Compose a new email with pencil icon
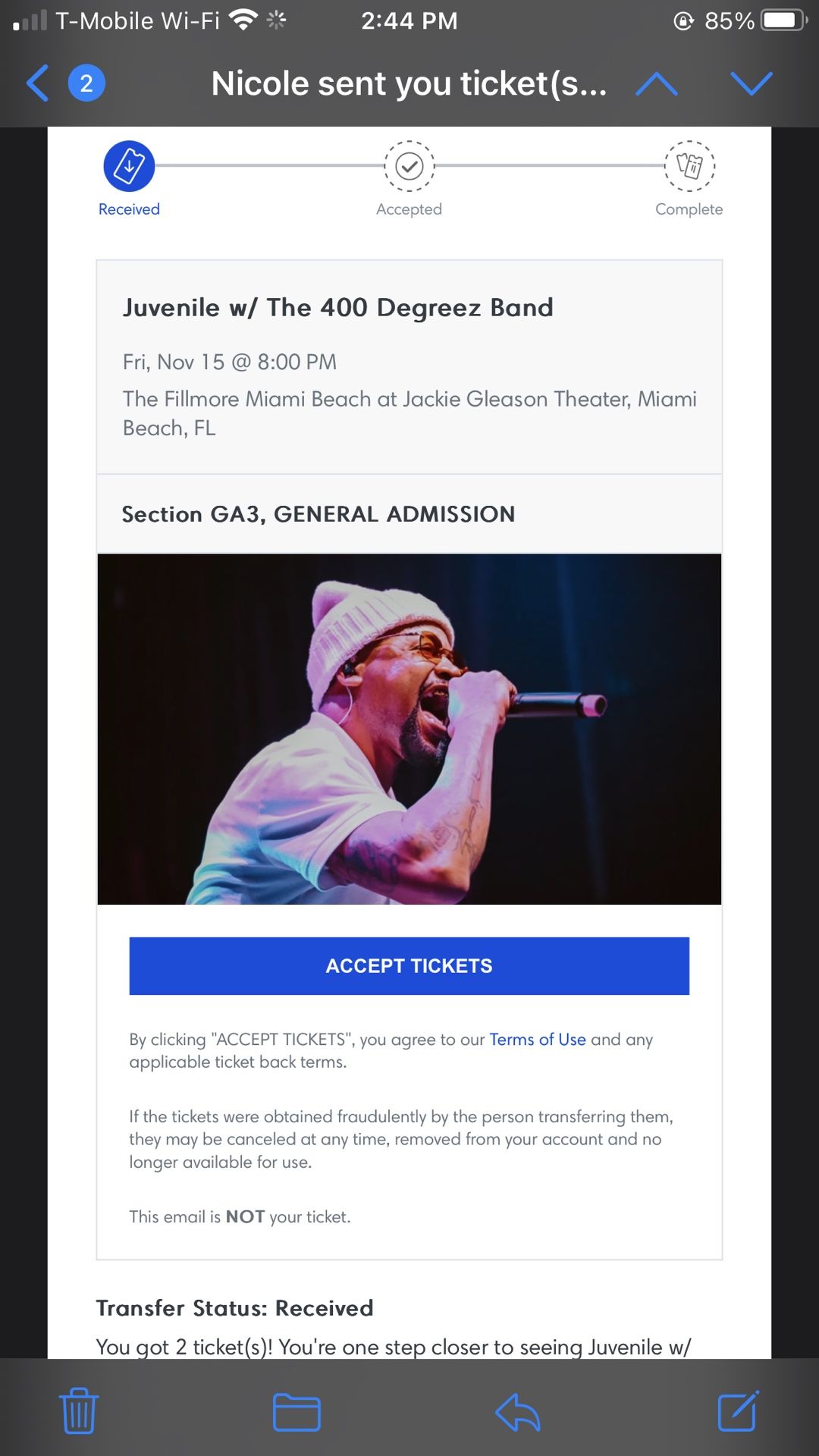The width and height of the screenshot is (819, 1456). pyautogui.click(x=738, y=1411)
